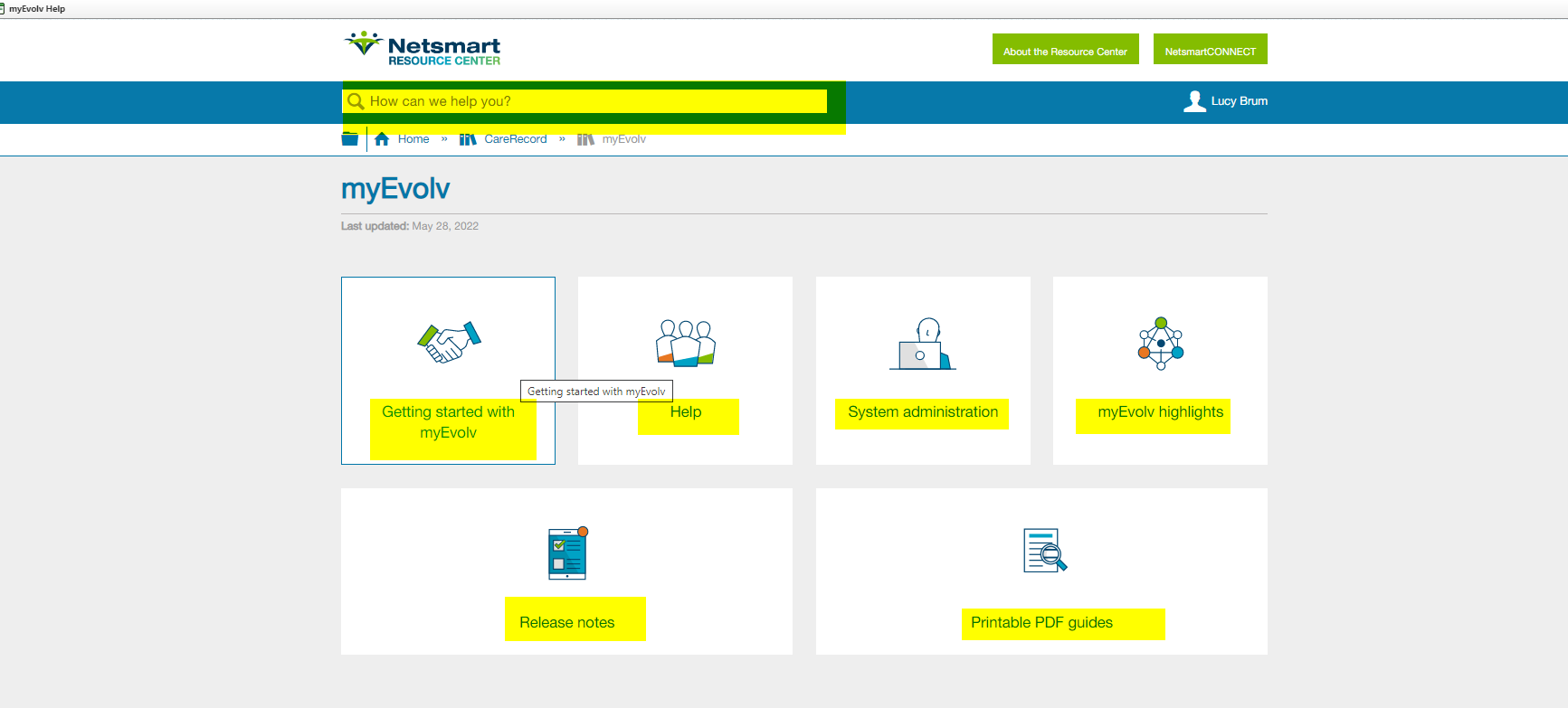The image size is (1568, 708).
Task: Click the CareRecord books icon
Action: [x=468, y=139]
